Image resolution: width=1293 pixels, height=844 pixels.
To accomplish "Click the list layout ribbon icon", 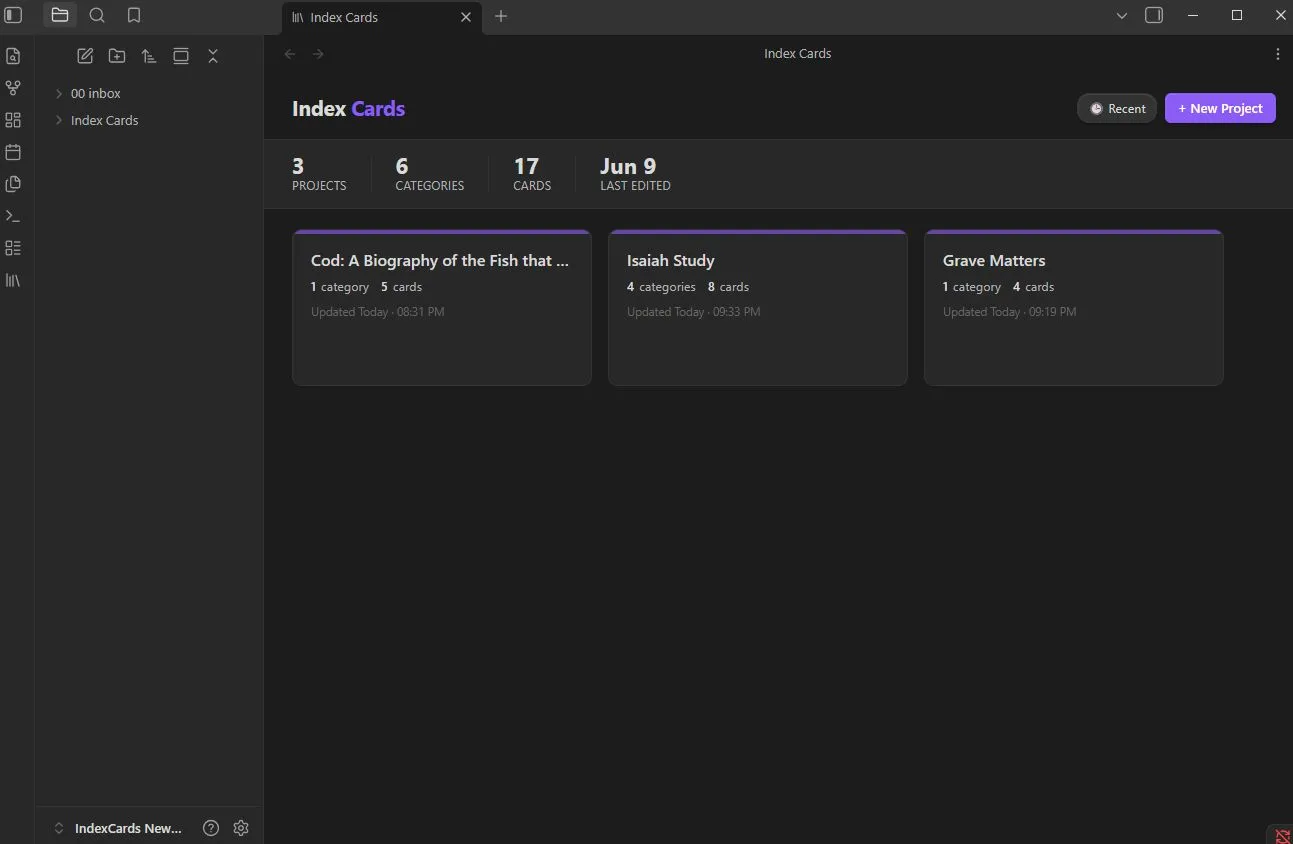I will tap(13, 248).
